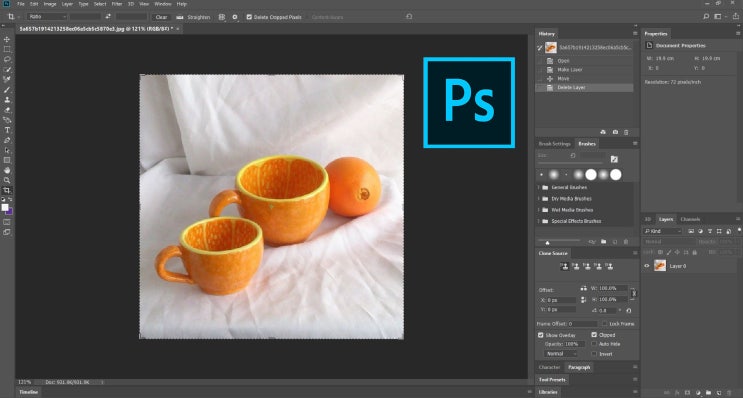Open the Window menu

tap(163, 4)
